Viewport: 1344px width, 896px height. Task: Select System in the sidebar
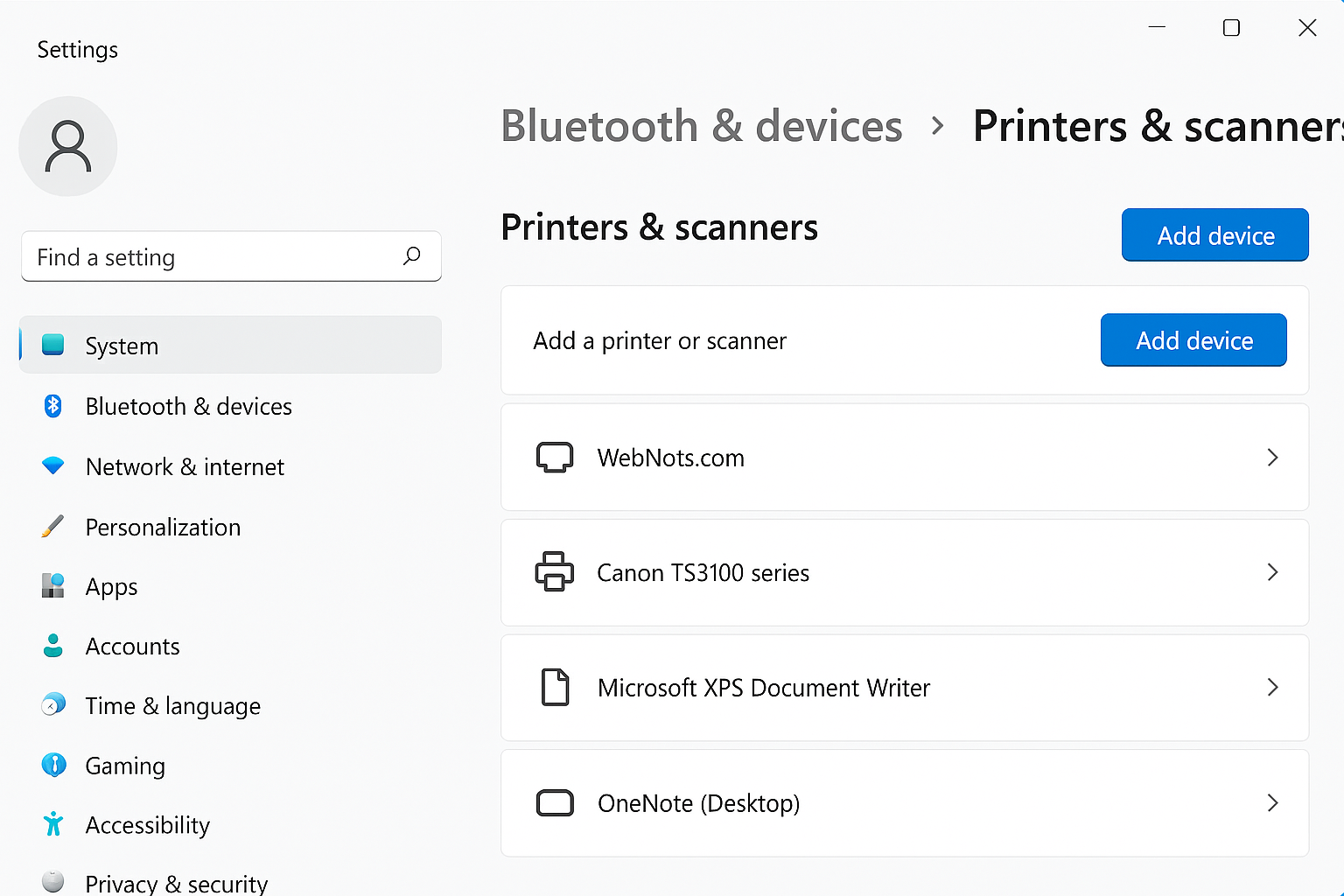pos(122,345)
